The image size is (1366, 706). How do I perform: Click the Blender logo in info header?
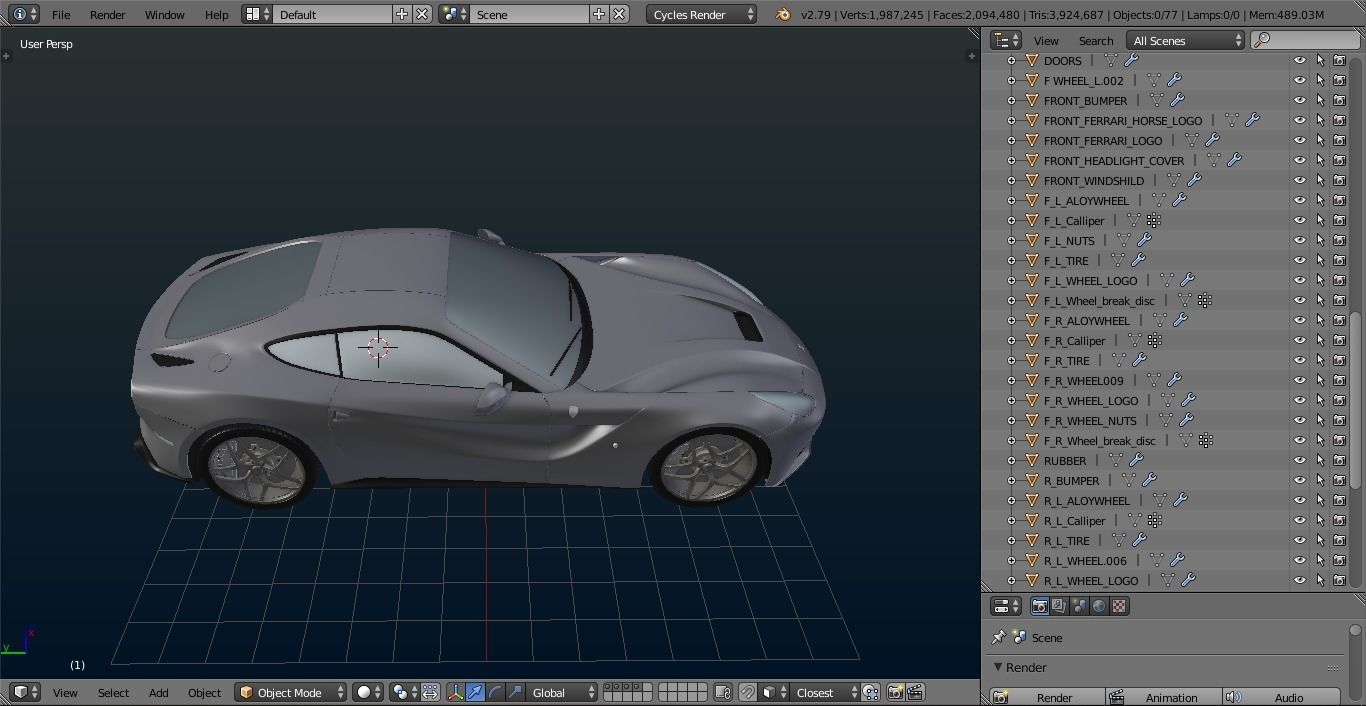click(783, 14)
